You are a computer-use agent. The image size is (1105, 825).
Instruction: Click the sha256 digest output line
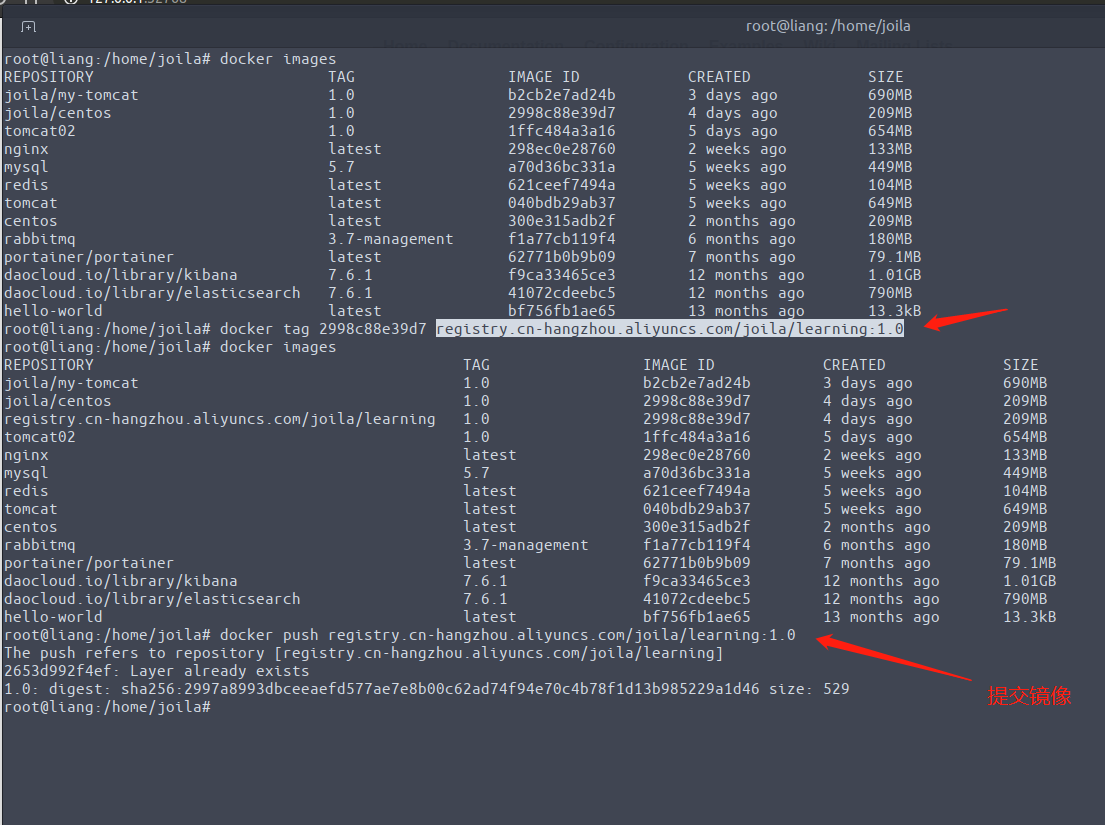pyautogui.click(x=426, y=689)
